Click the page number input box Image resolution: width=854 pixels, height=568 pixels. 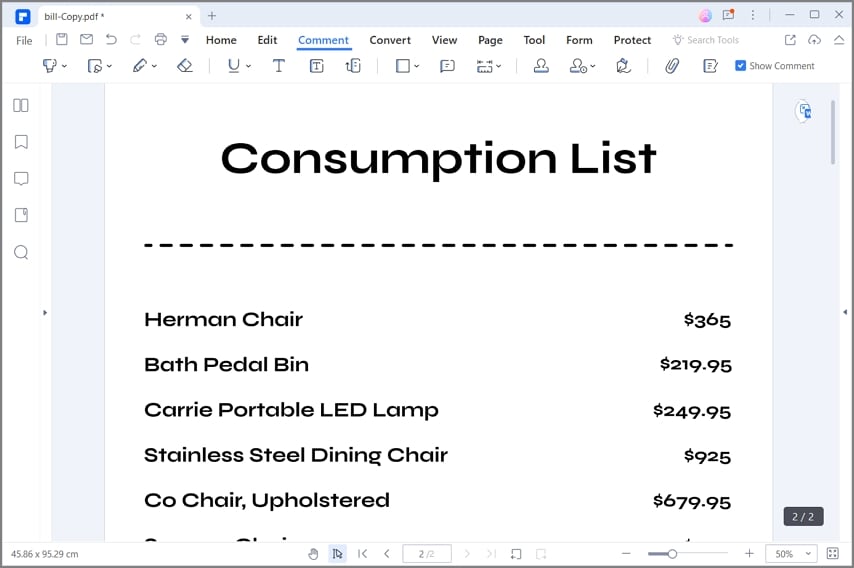(x=427, y=554)
